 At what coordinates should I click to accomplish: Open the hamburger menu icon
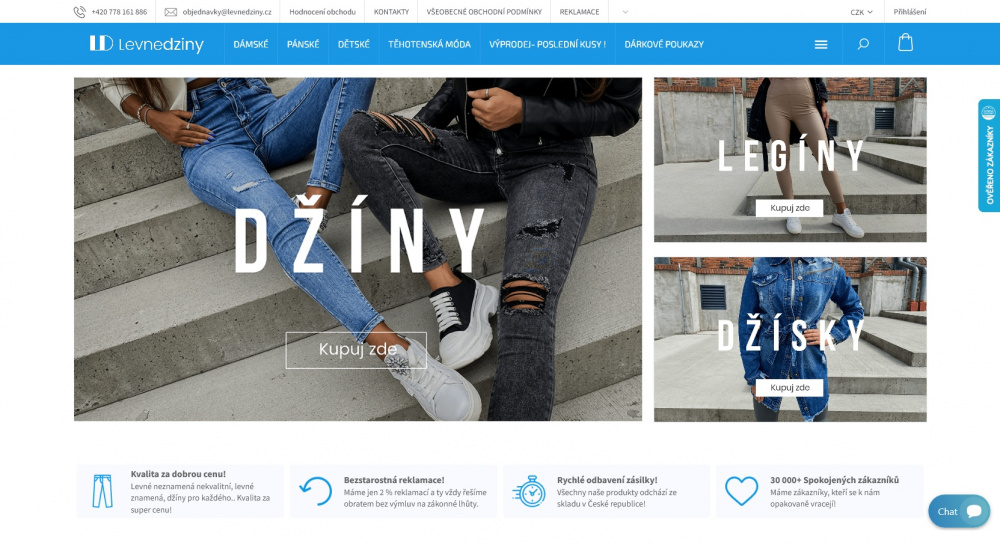(x=821, y=45)
